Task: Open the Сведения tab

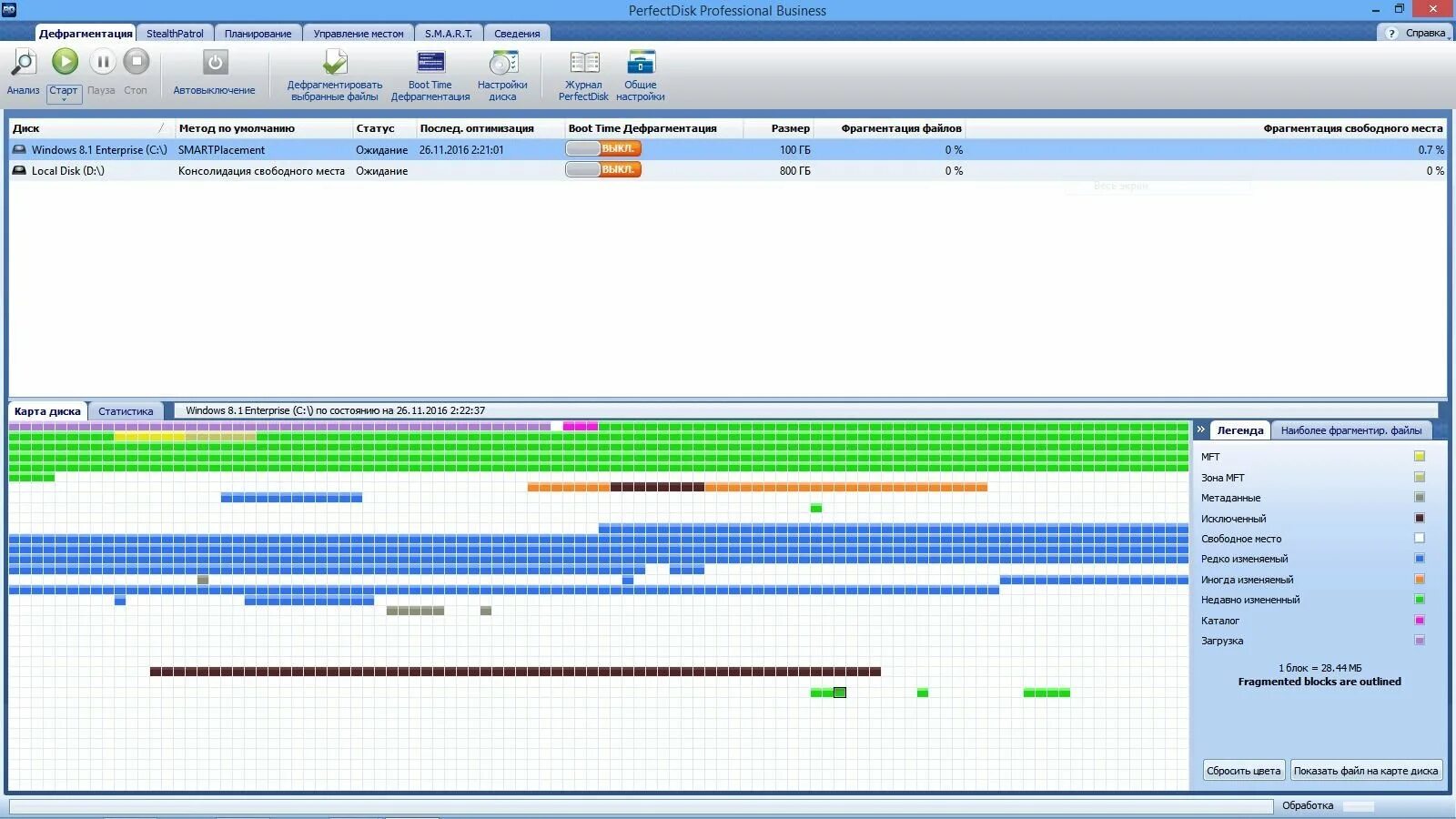Action: 517,34
